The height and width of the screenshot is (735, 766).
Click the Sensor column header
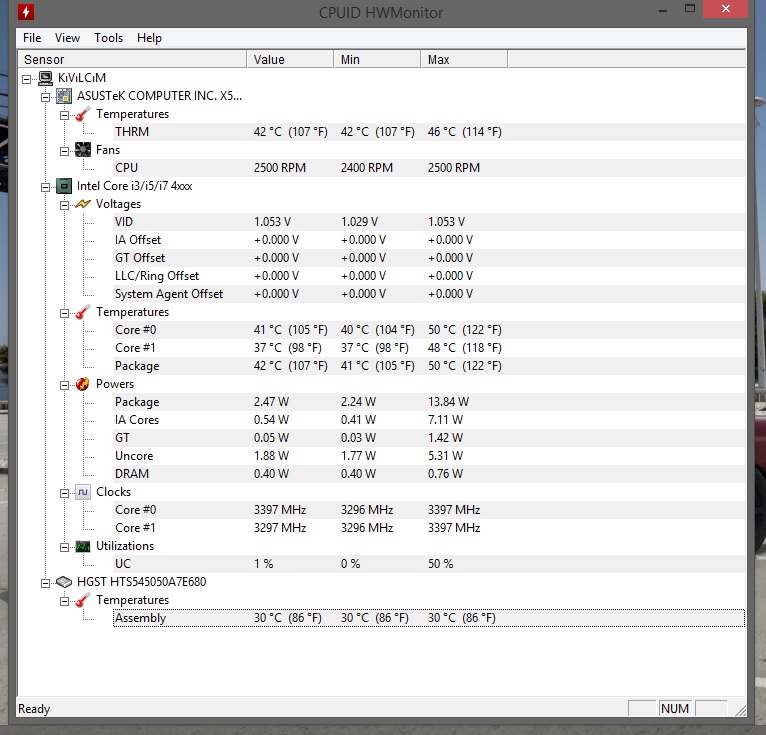click(x=132, y=59)
